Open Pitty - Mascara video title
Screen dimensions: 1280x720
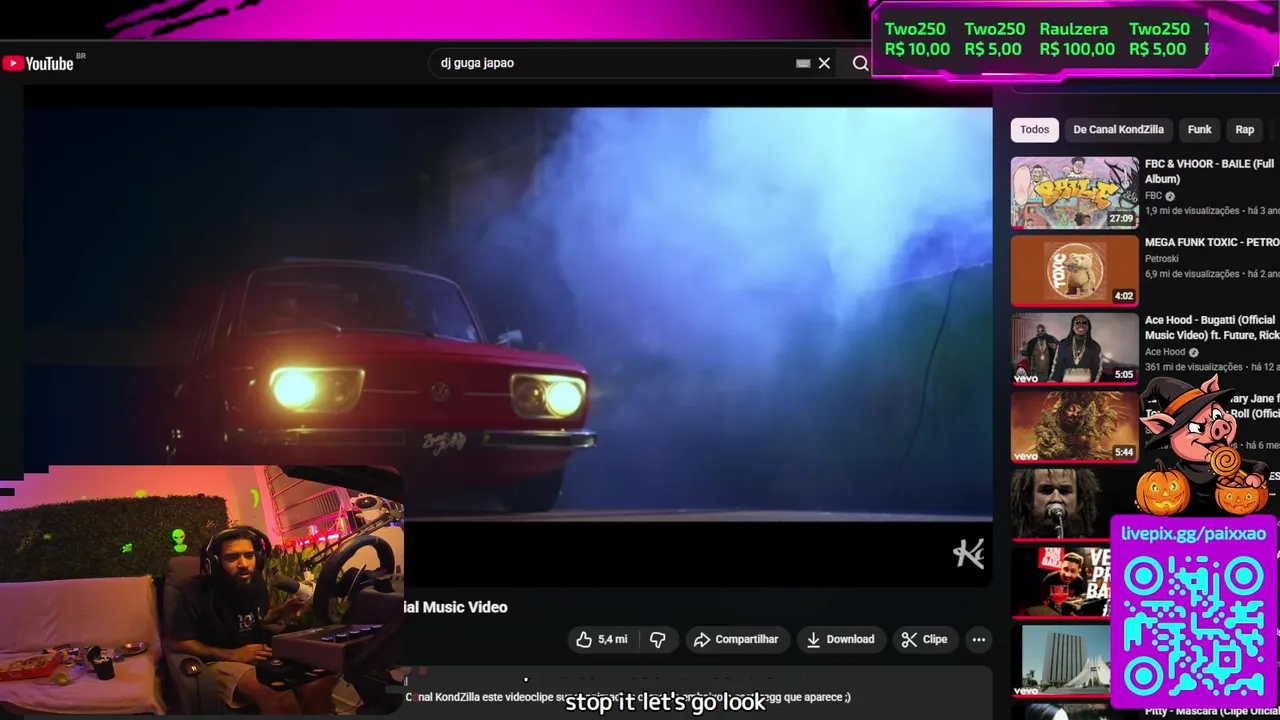point(1211,711)
